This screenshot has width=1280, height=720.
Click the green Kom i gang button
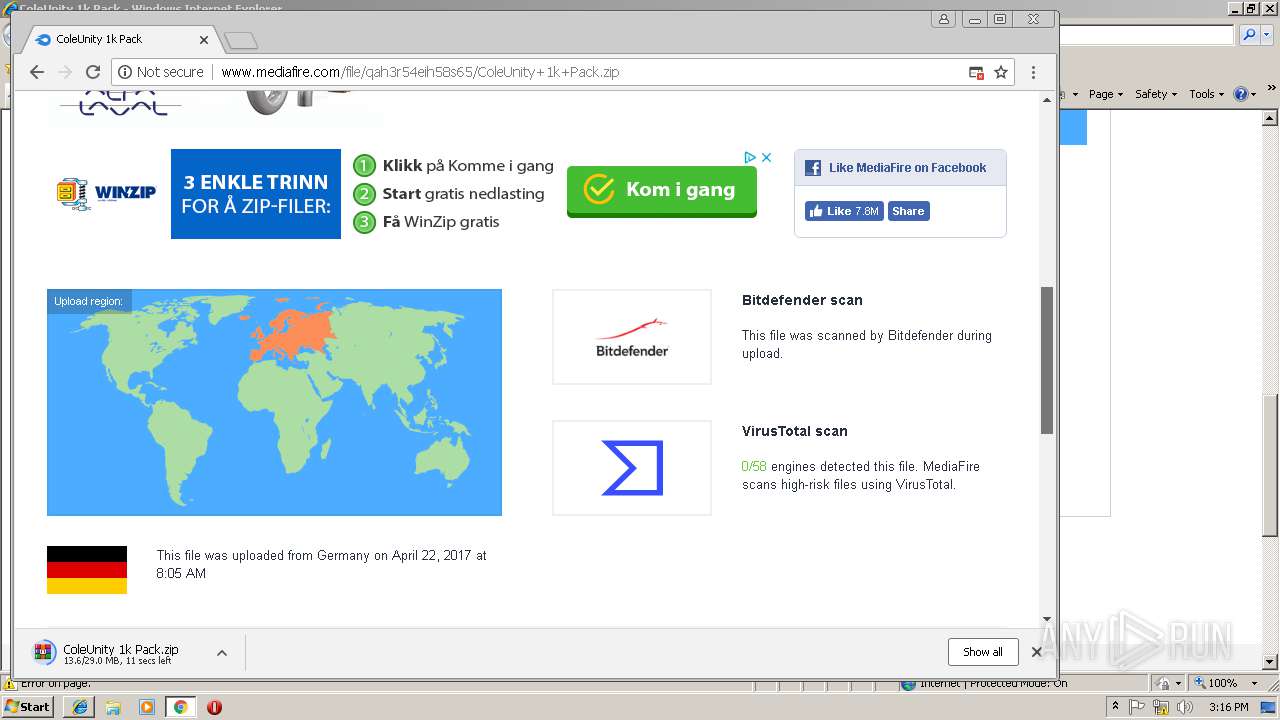click(x=662, y=190)
